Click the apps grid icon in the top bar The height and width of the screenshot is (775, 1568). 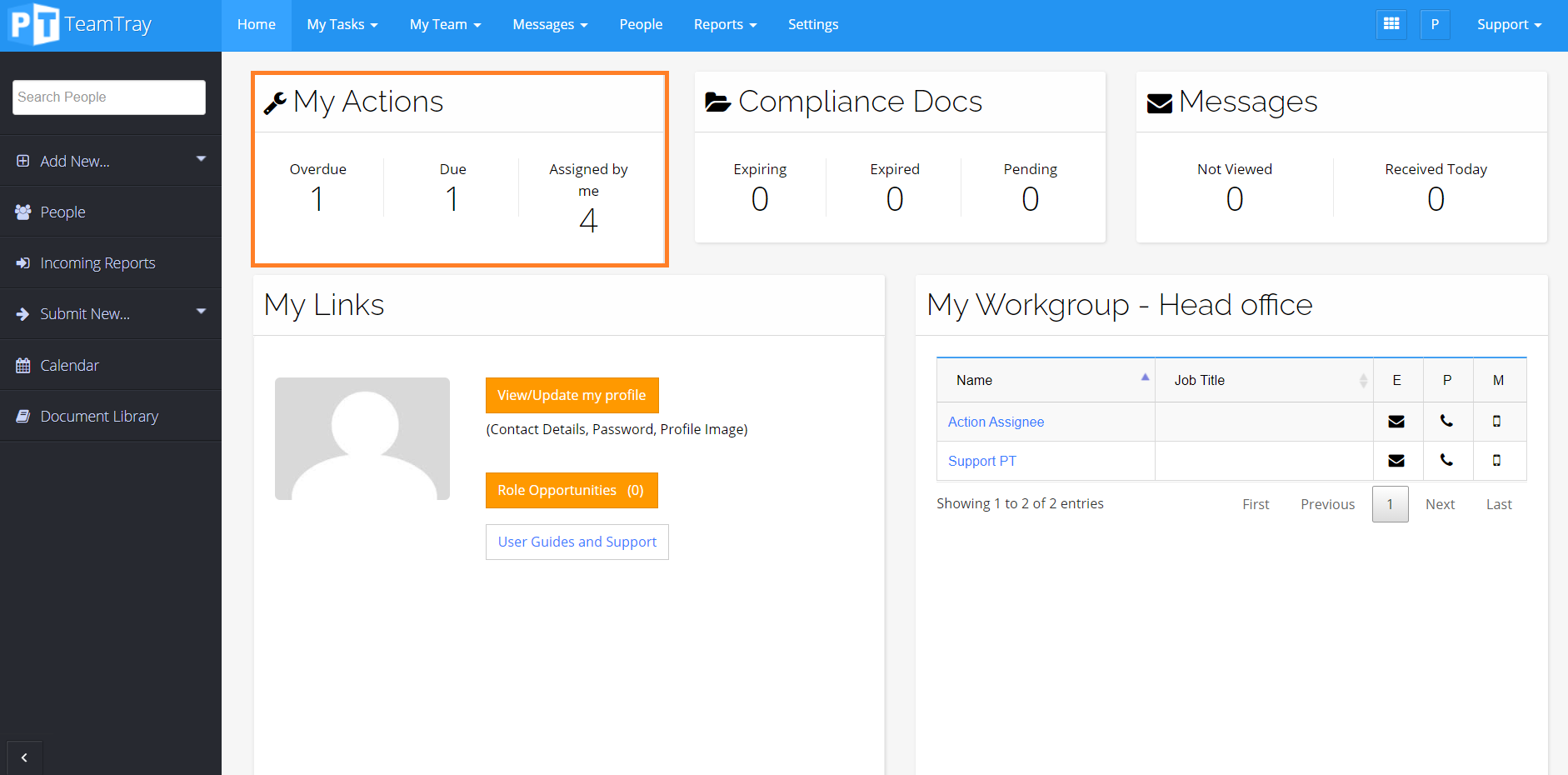click(1391, 24)
